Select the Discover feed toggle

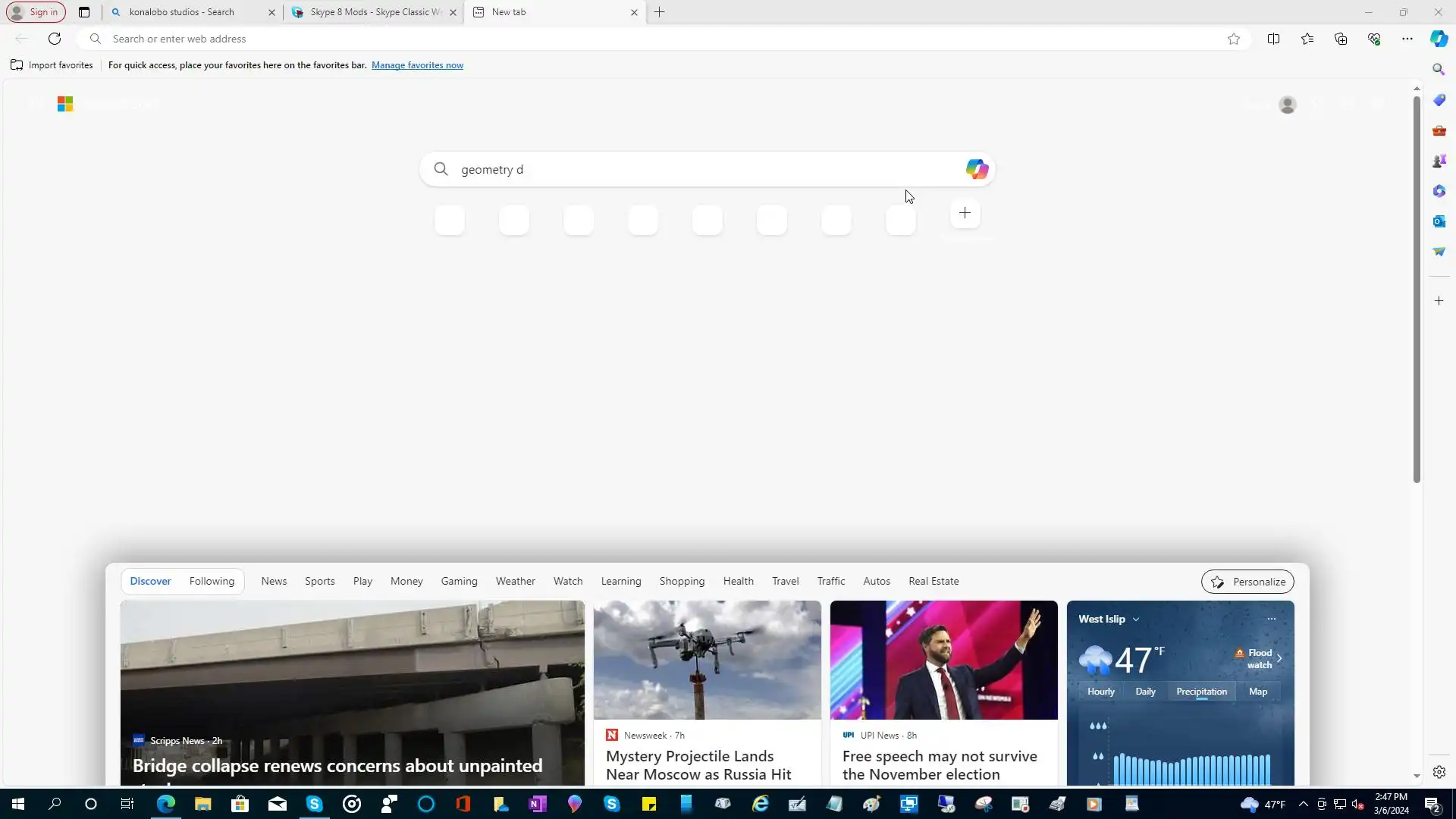tap(150, 581)
